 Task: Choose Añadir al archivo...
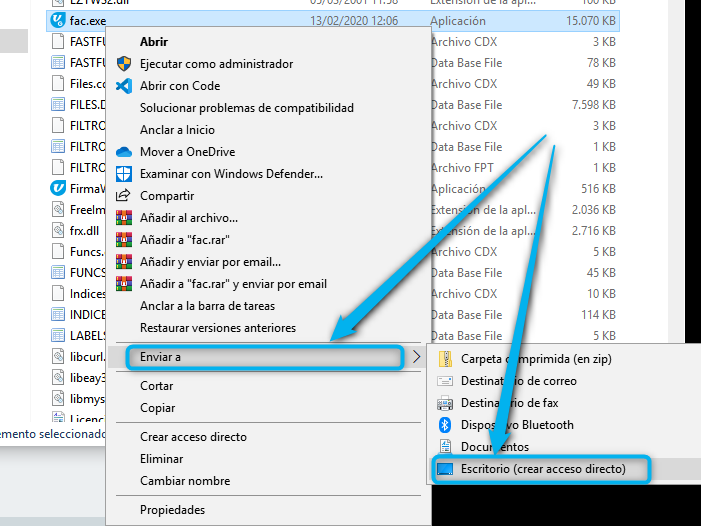(x=189, y=218)
